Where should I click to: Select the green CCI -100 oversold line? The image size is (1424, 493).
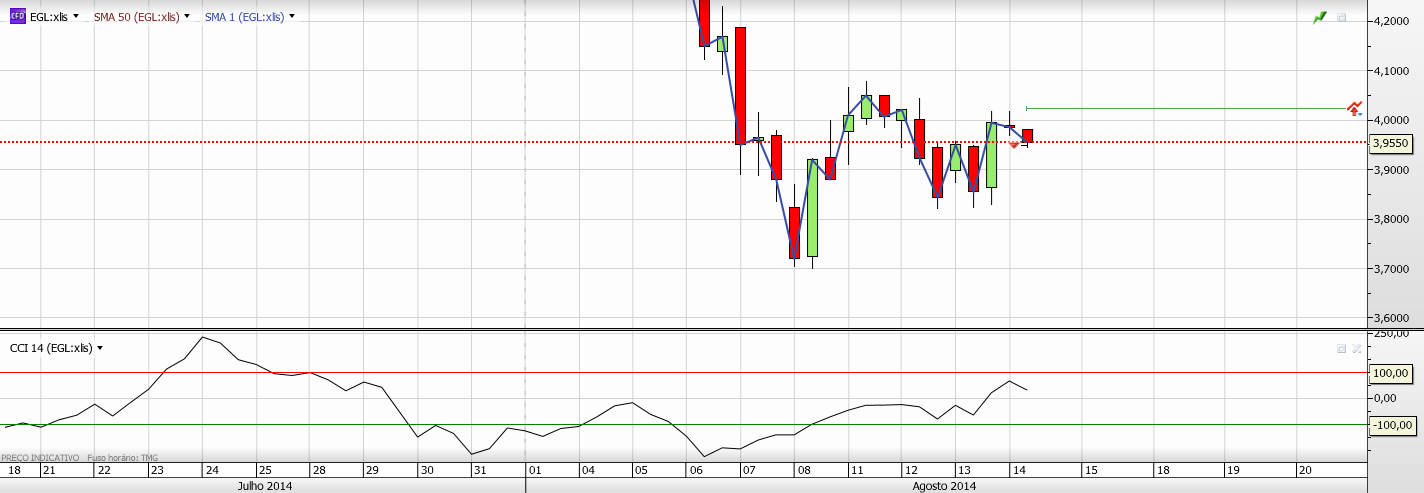coord(683,424)
